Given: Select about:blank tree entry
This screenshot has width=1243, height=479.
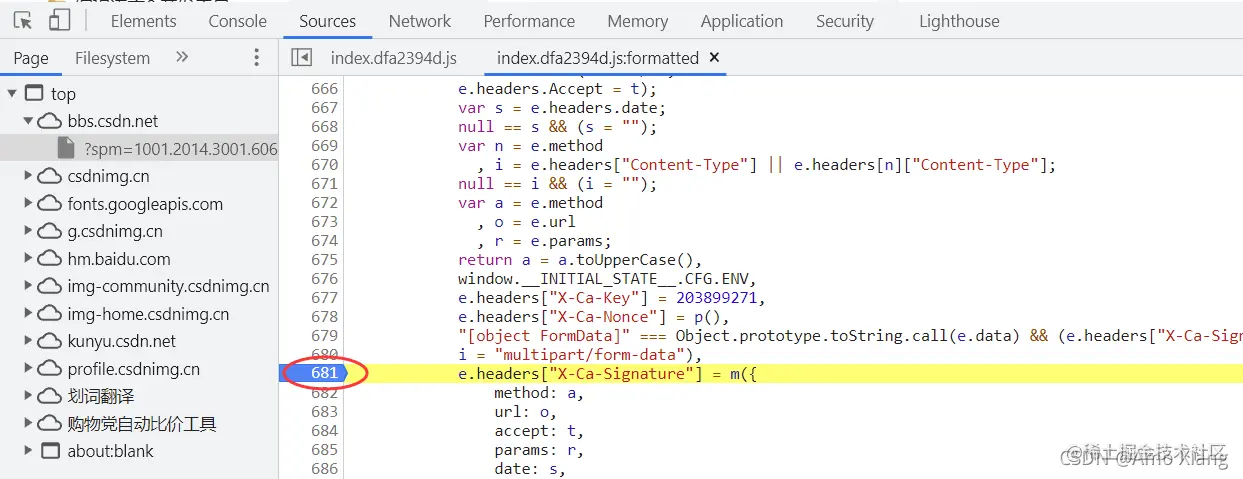Looking at the screenshot, I should coord(111,451).
